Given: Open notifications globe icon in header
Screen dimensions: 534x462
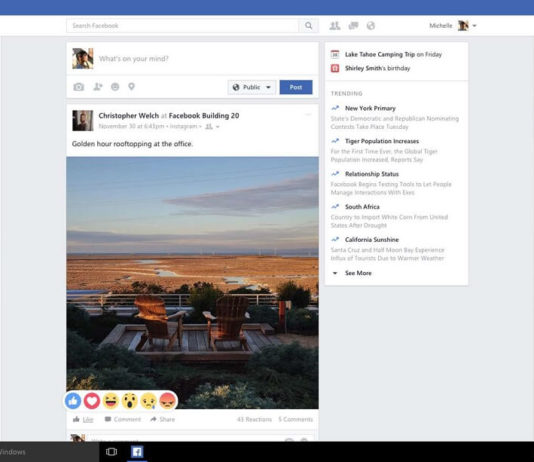Looking at the screenshot, I should tap(371, 26).
